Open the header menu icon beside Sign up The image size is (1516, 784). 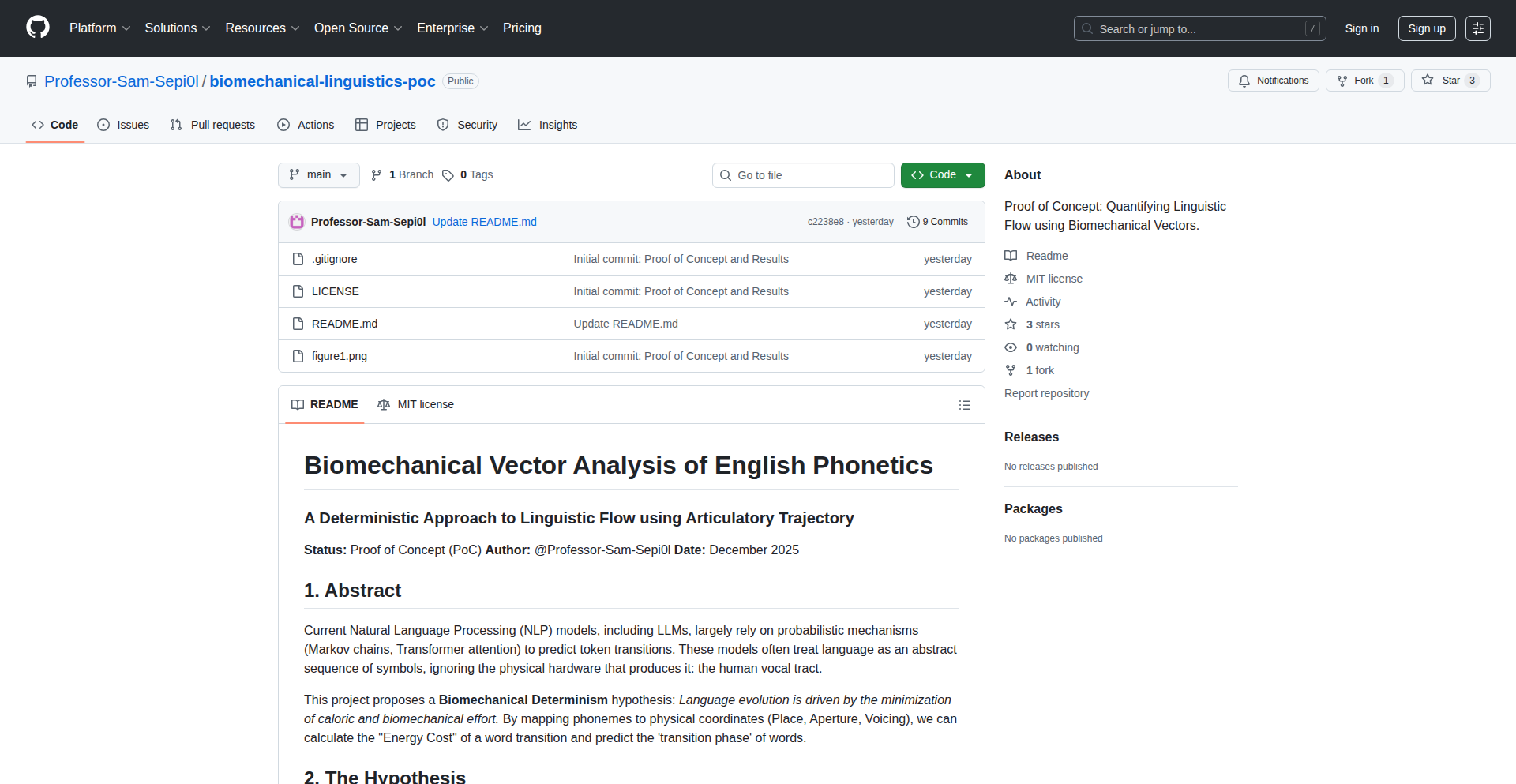point(1477,28)
